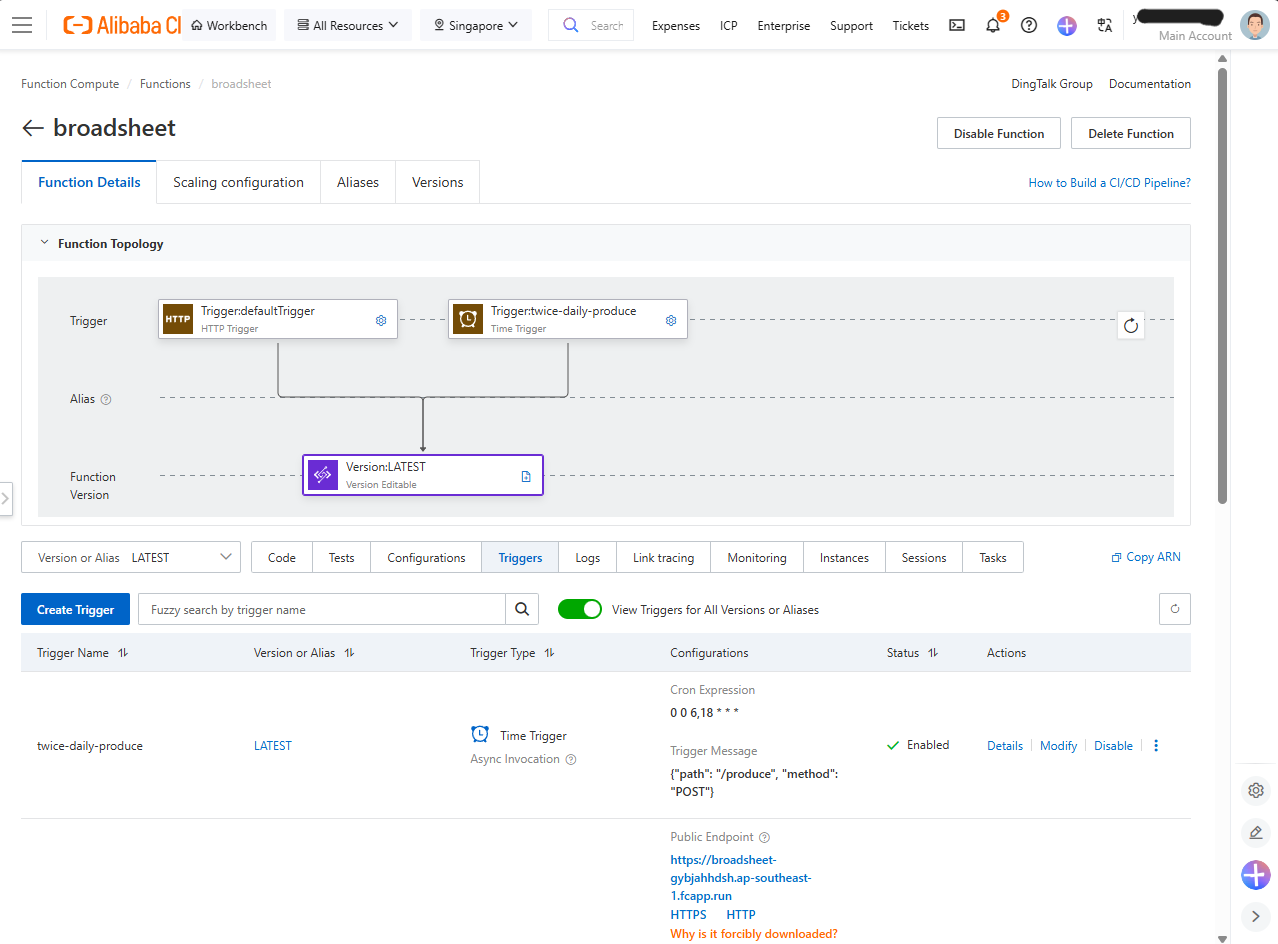Viewport: 1278px width, 944px height.
Task: Open the notifications bell
Action: click(993, 26)
